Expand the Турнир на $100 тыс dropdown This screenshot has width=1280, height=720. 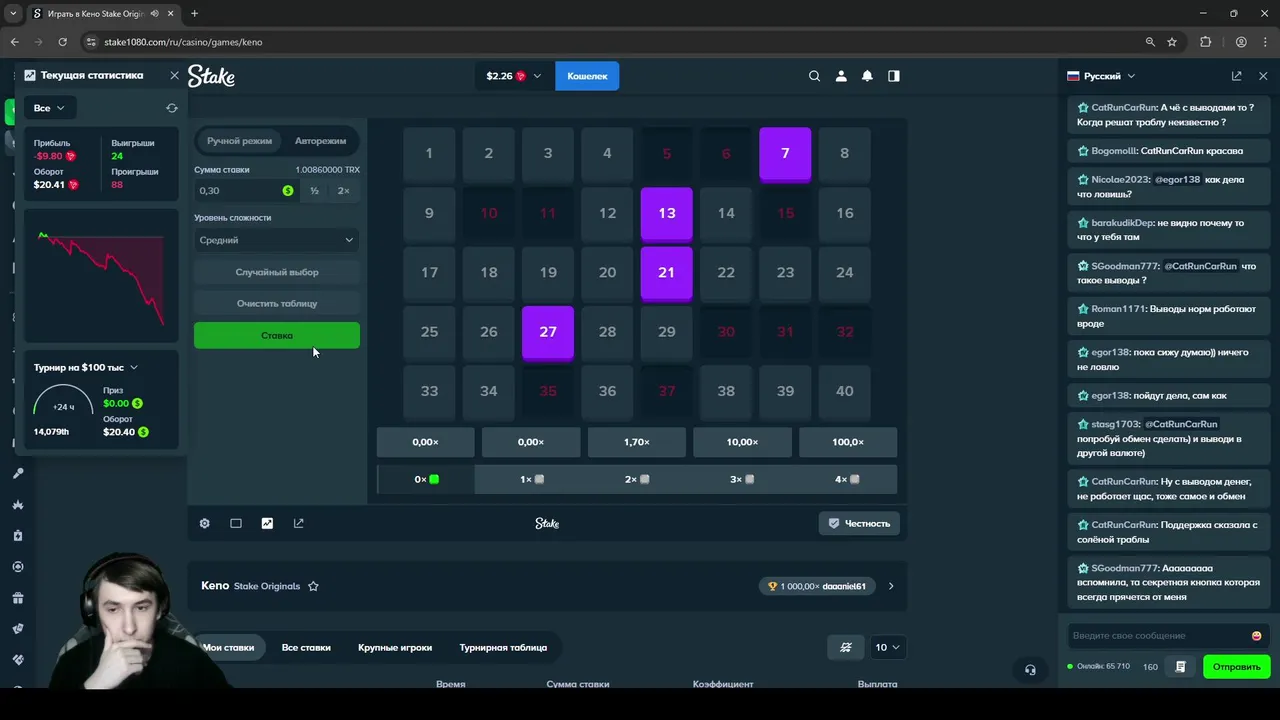coord(86,367)
